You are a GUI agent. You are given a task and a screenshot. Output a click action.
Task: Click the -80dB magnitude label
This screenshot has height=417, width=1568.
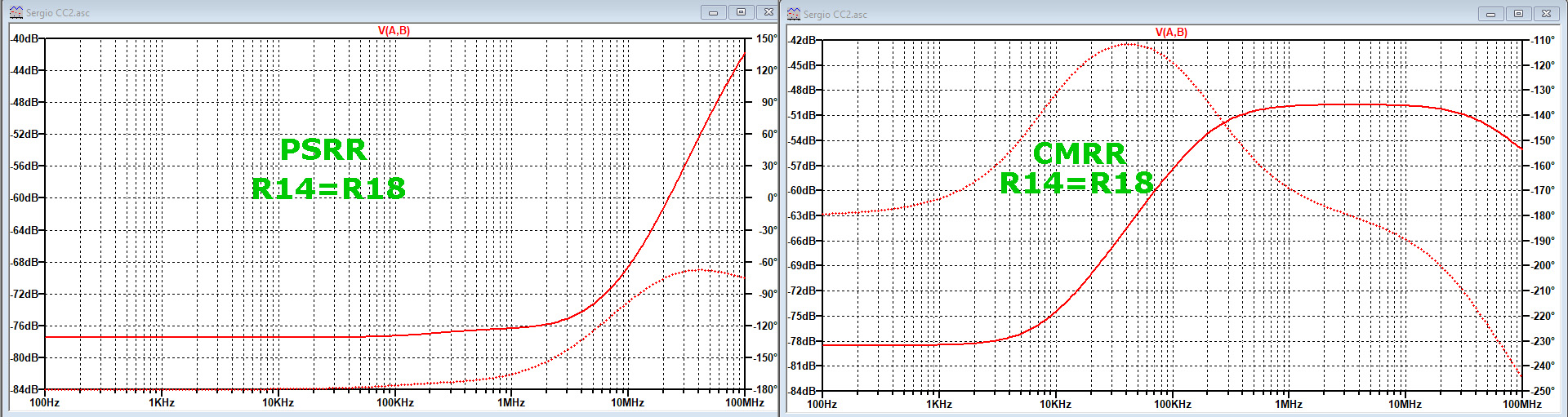[24, 357]
